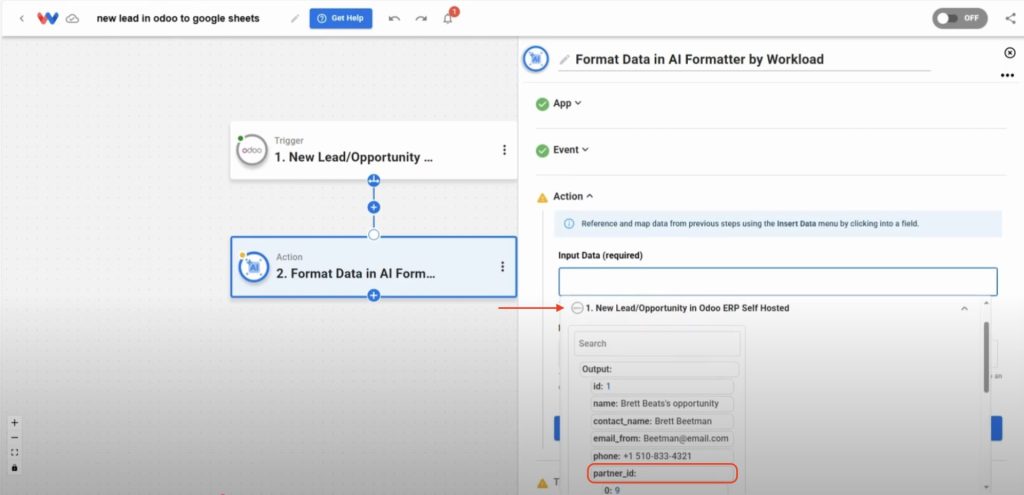This screenshot has width=1024, height=495.
Task: Go back using the left chevron arrow
Action: tap(22, 18)
